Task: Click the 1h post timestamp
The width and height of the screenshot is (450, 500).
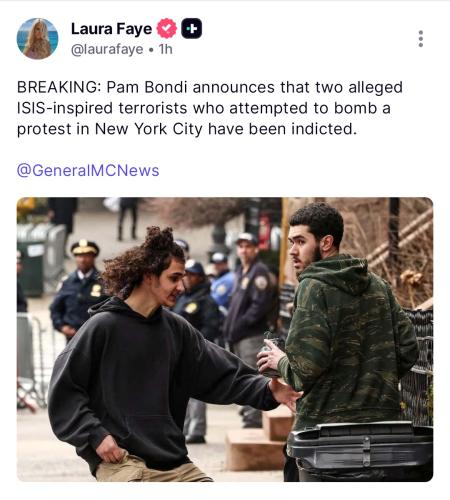Action: tap(165, 49)
